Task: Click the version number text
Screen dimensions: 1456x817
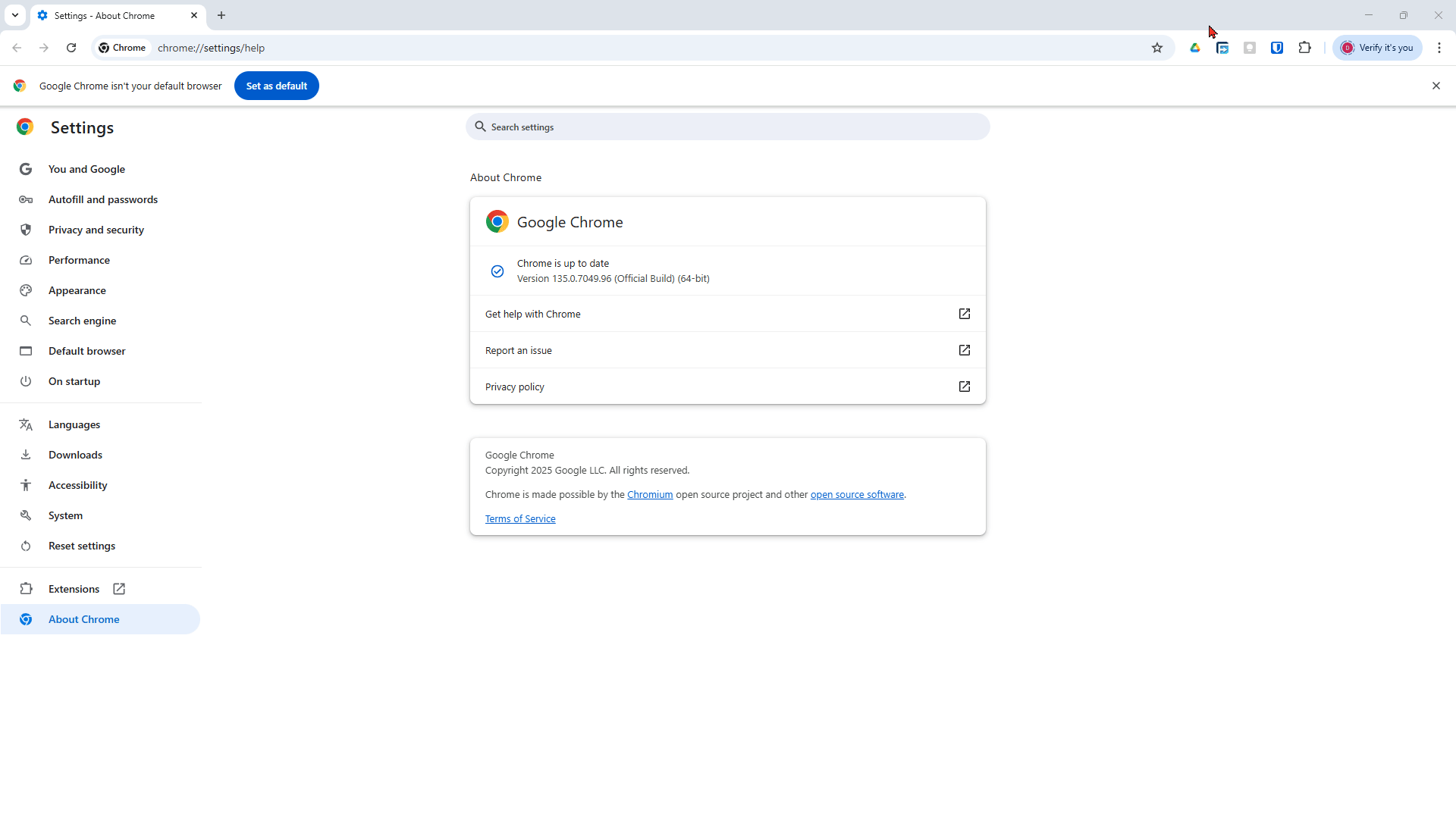Action: 613,278
